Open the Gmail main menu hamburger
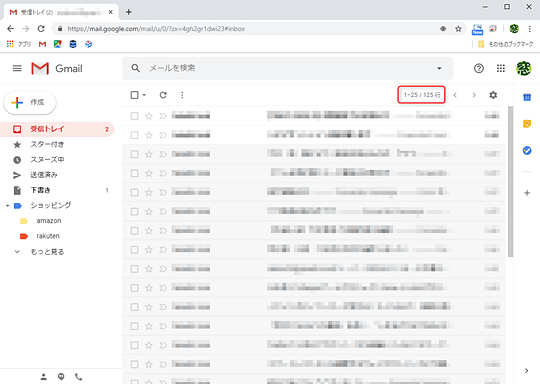This screenshot has width=540, height=384. (x=17, y=68)
